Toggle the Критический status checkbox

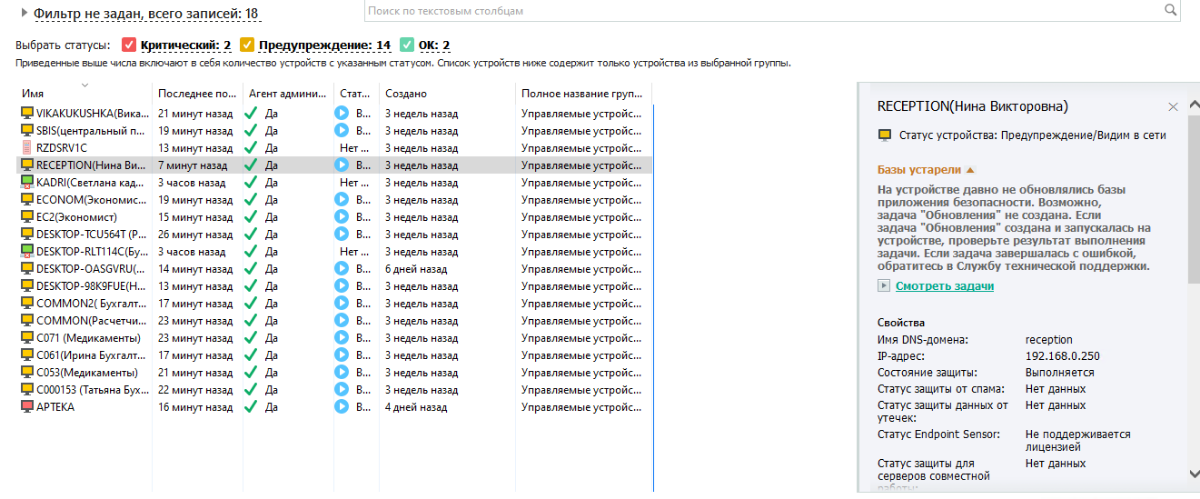[128, 45]
